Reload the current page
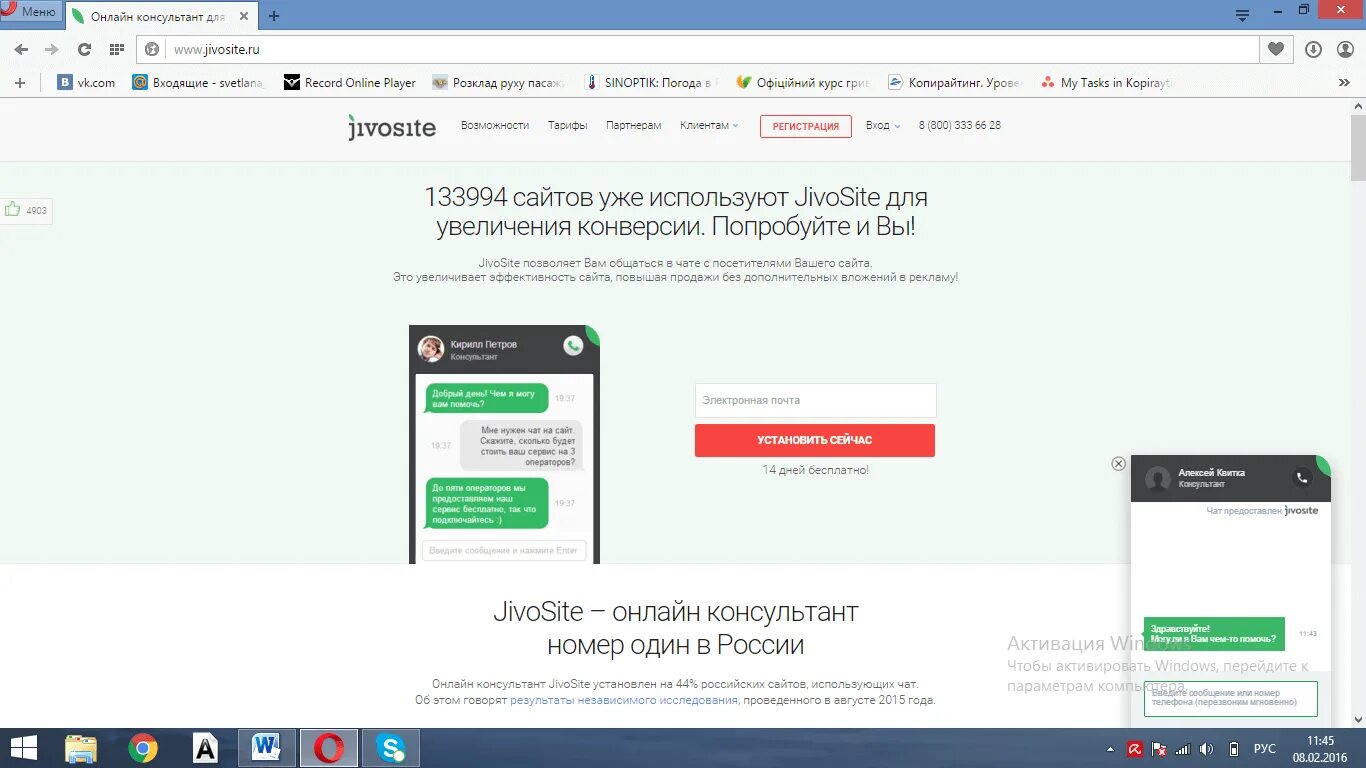Image resolution: width=1366 pixels, height=768 pixels. (x=85, y=49)
